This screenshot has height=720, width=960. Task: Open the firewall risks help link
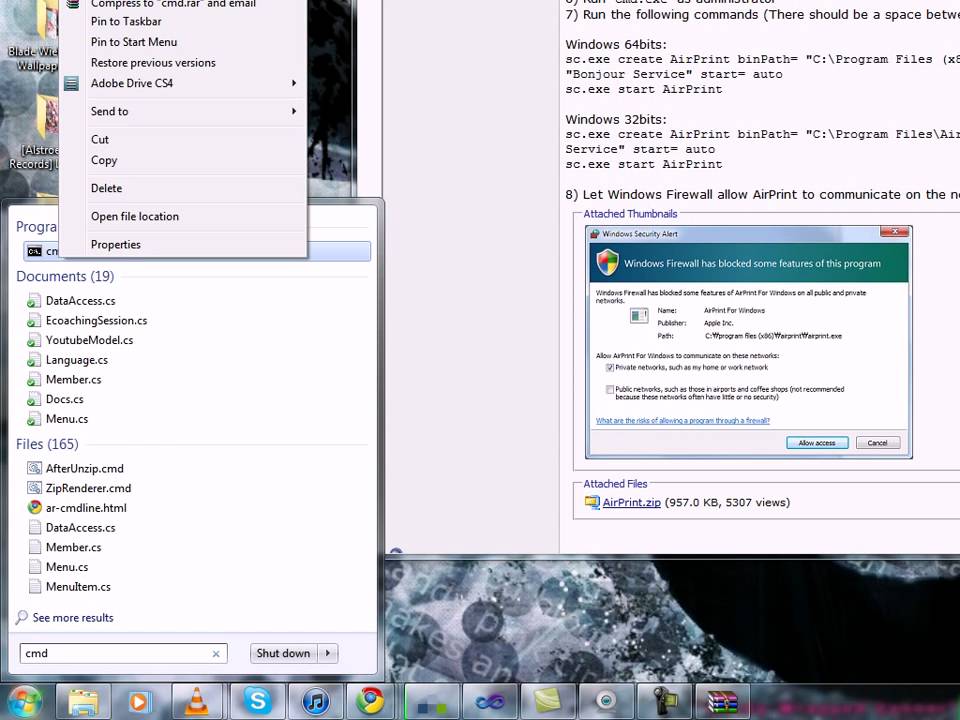[683, 421]
